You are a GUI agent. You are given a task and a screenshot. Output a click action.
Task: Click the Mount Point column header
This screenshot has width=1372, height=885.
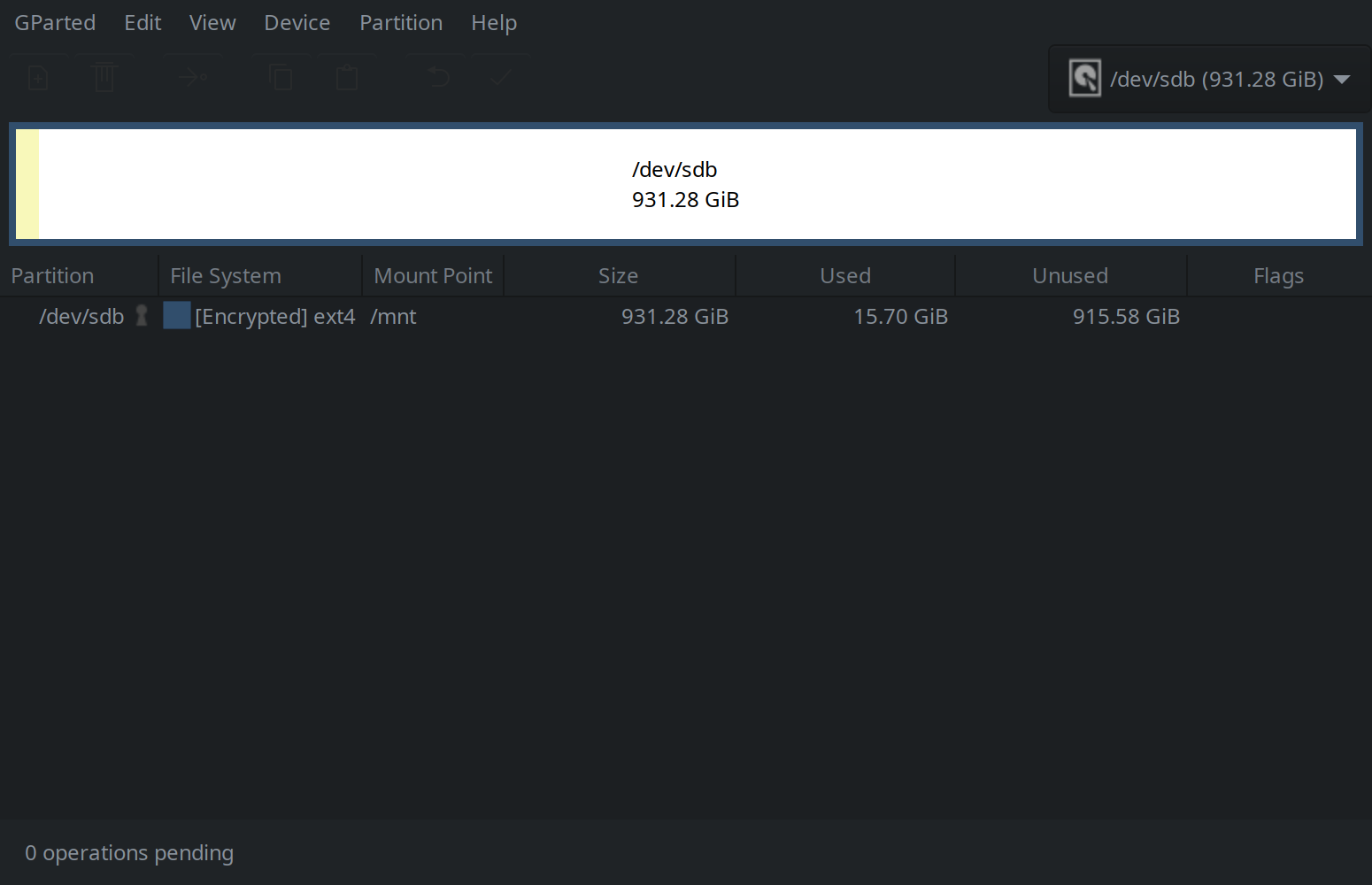coord(433,275)
